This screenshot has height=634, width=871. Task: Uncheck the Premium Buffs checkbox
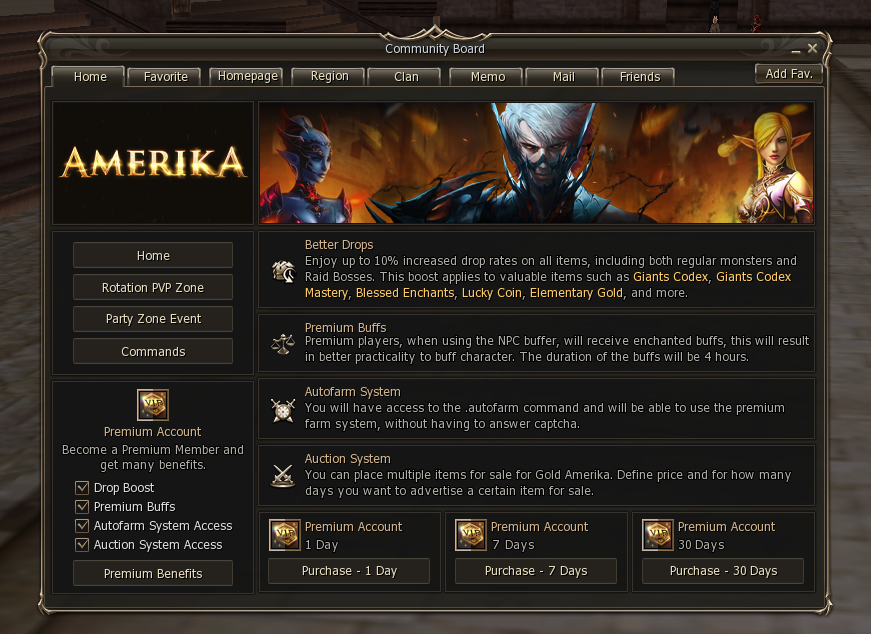[x=82, y=507]
